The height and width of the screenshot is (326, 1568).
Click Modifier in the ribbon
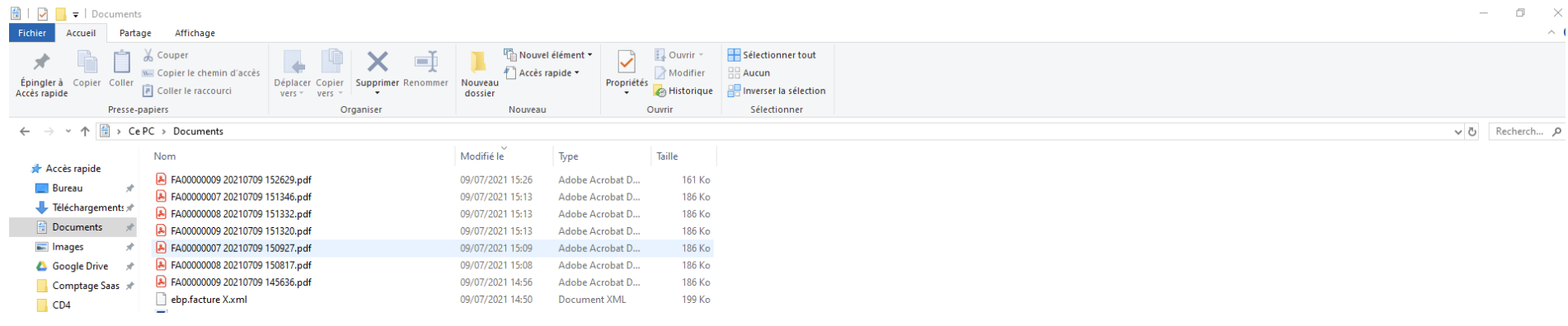679,73
